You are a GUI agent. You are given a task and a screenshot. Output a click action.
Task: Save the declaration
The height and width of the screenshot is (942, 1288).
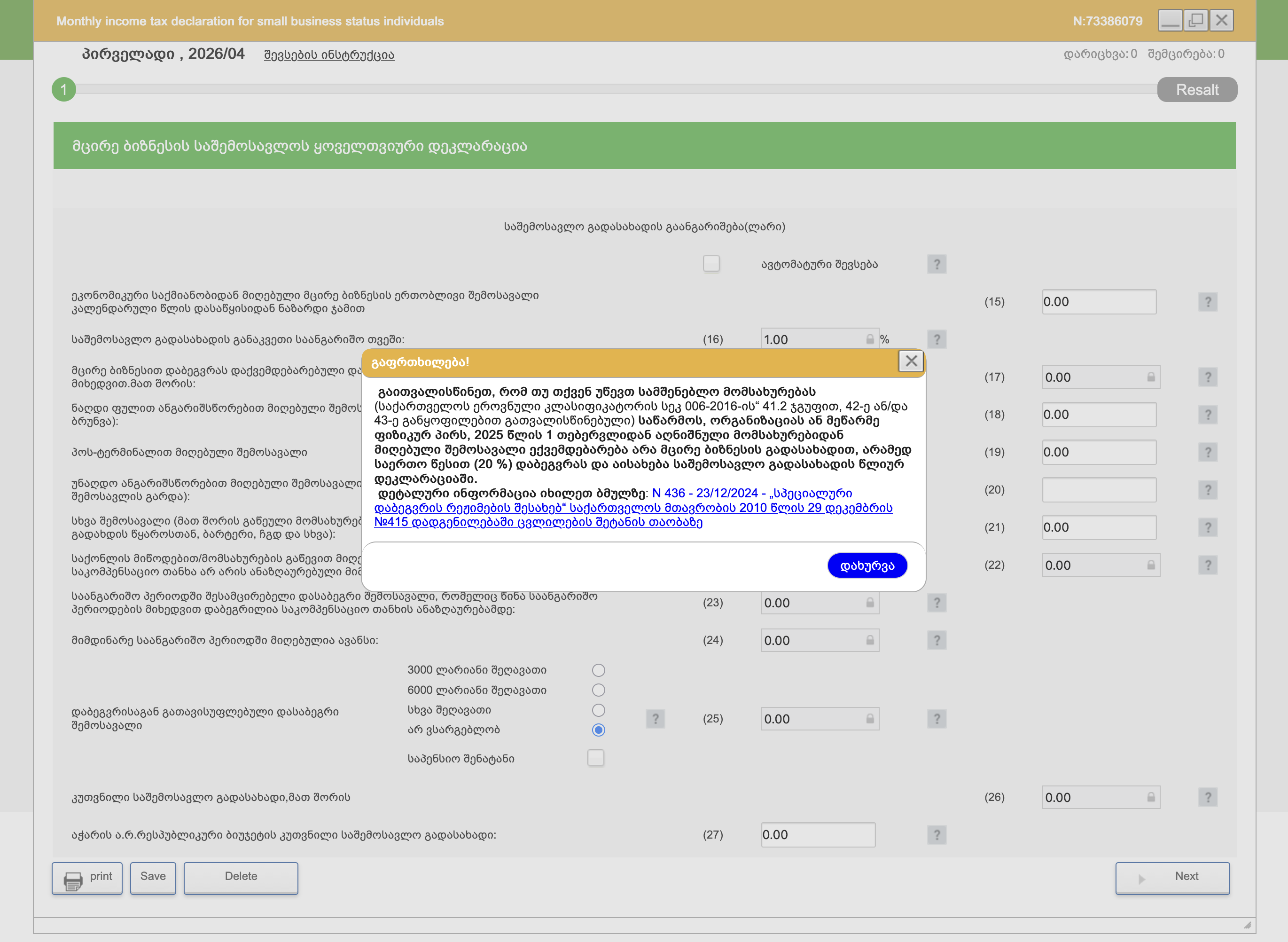coord(153,878)
